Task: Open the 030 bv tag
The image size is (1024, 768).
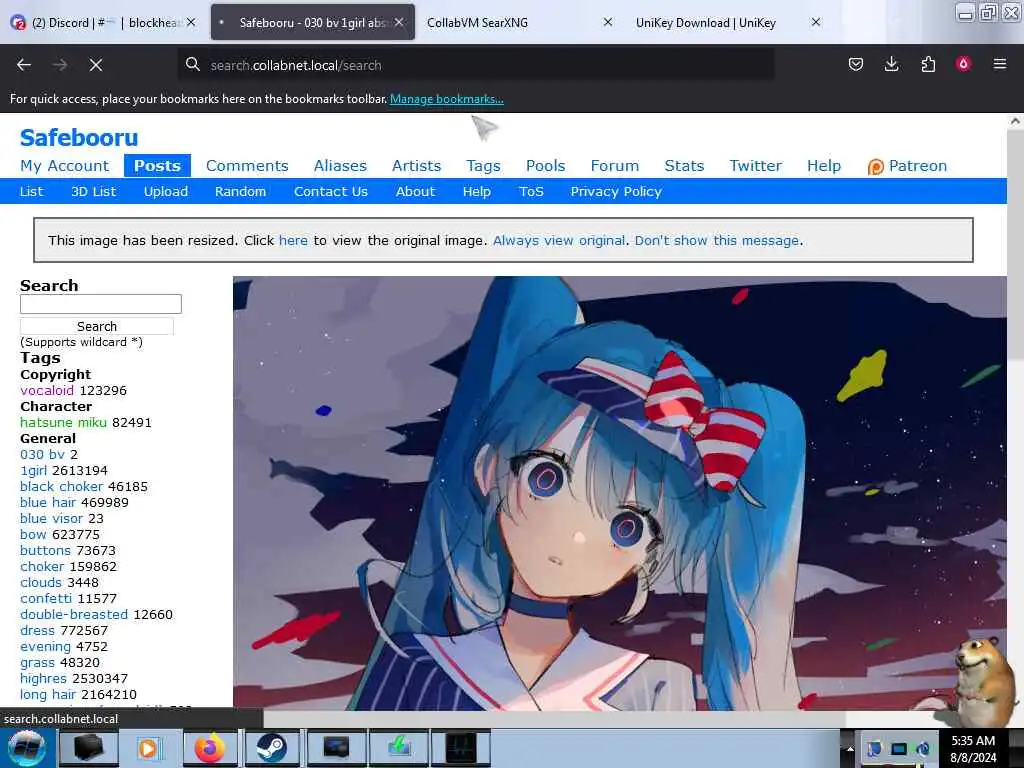Action: click(x=42, y=455)
